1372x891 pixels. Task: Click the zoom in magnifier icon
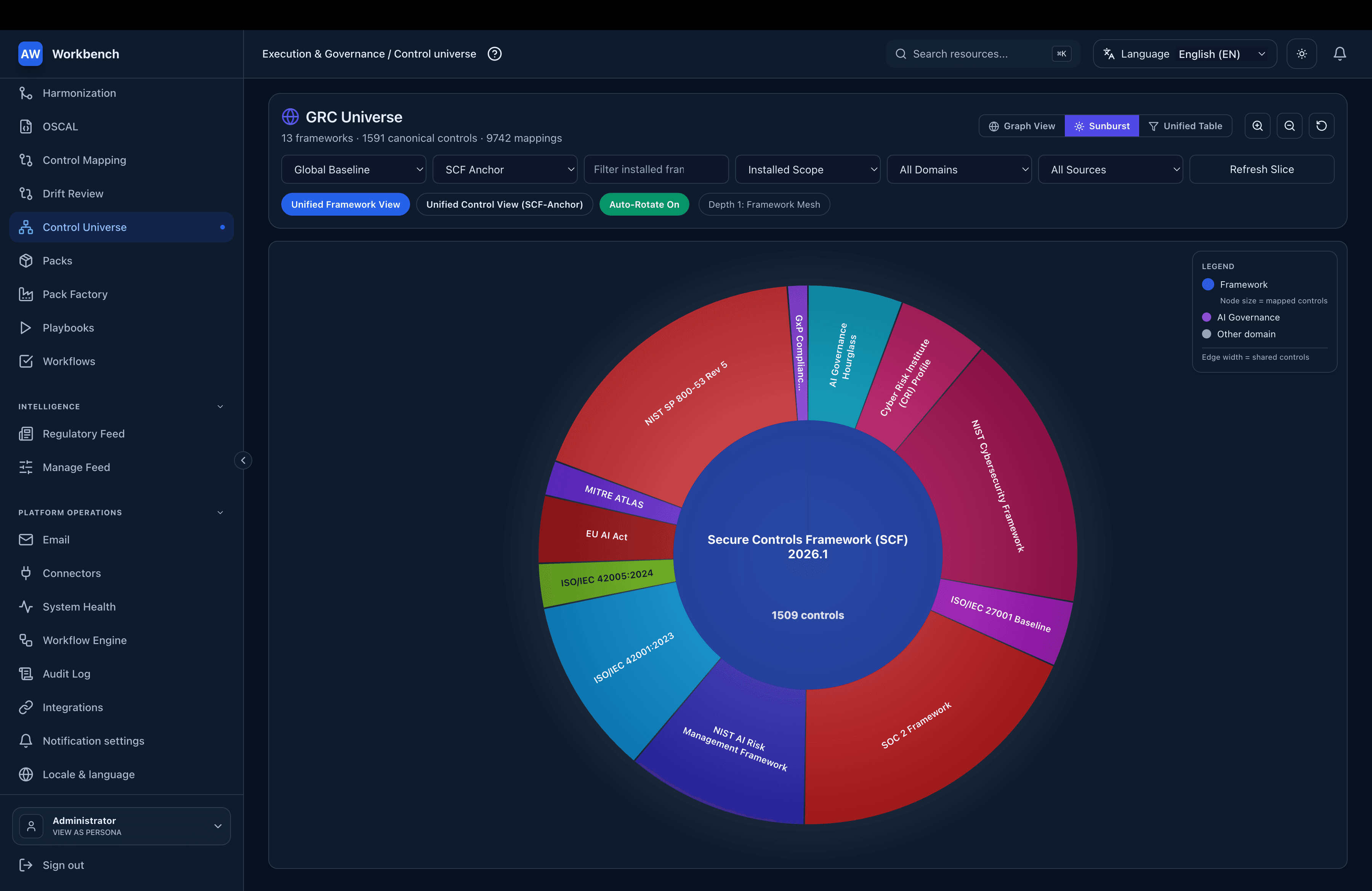[1257, 126]
